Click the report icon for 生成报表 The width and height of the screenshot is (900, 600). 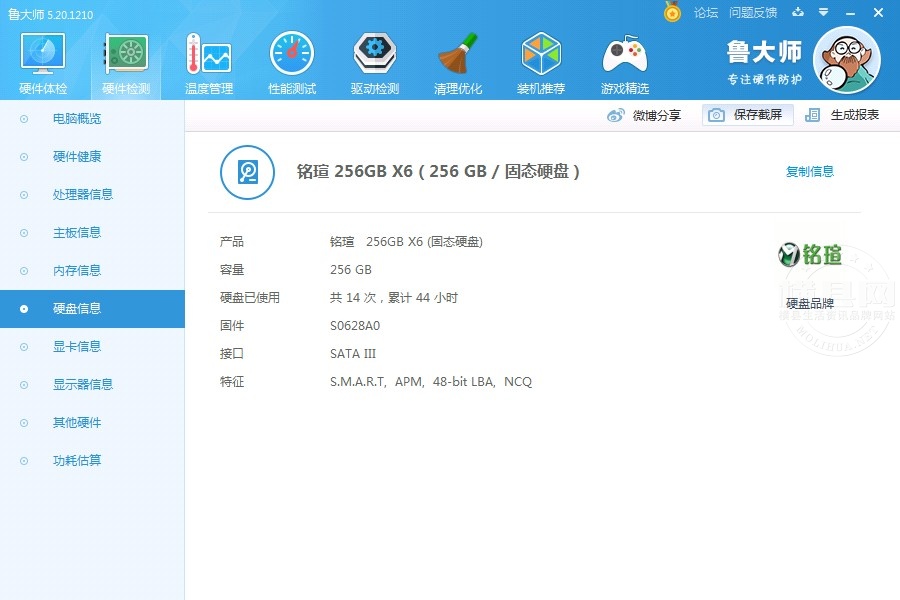[812, 115]
